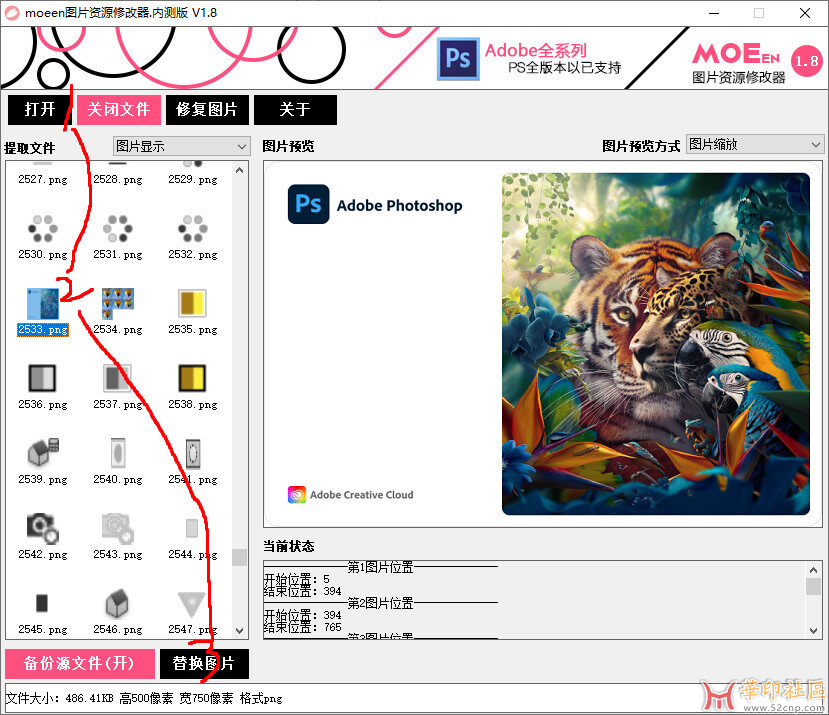
Task: Click the 文件大小 486.41KB status text
Action: 60,699
